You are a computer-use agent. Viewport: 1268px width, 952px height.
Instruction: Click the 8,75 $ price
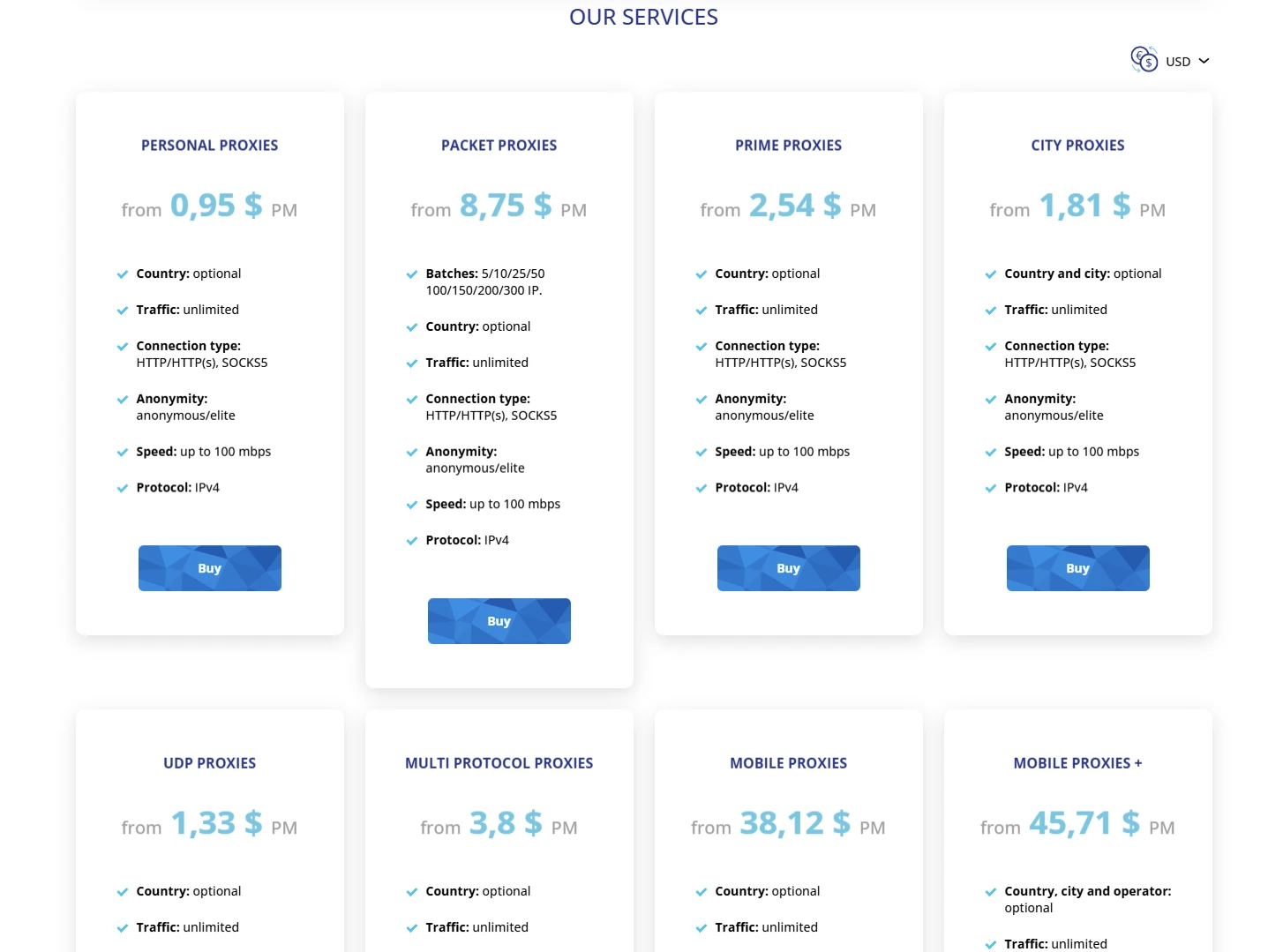[506, 206]
